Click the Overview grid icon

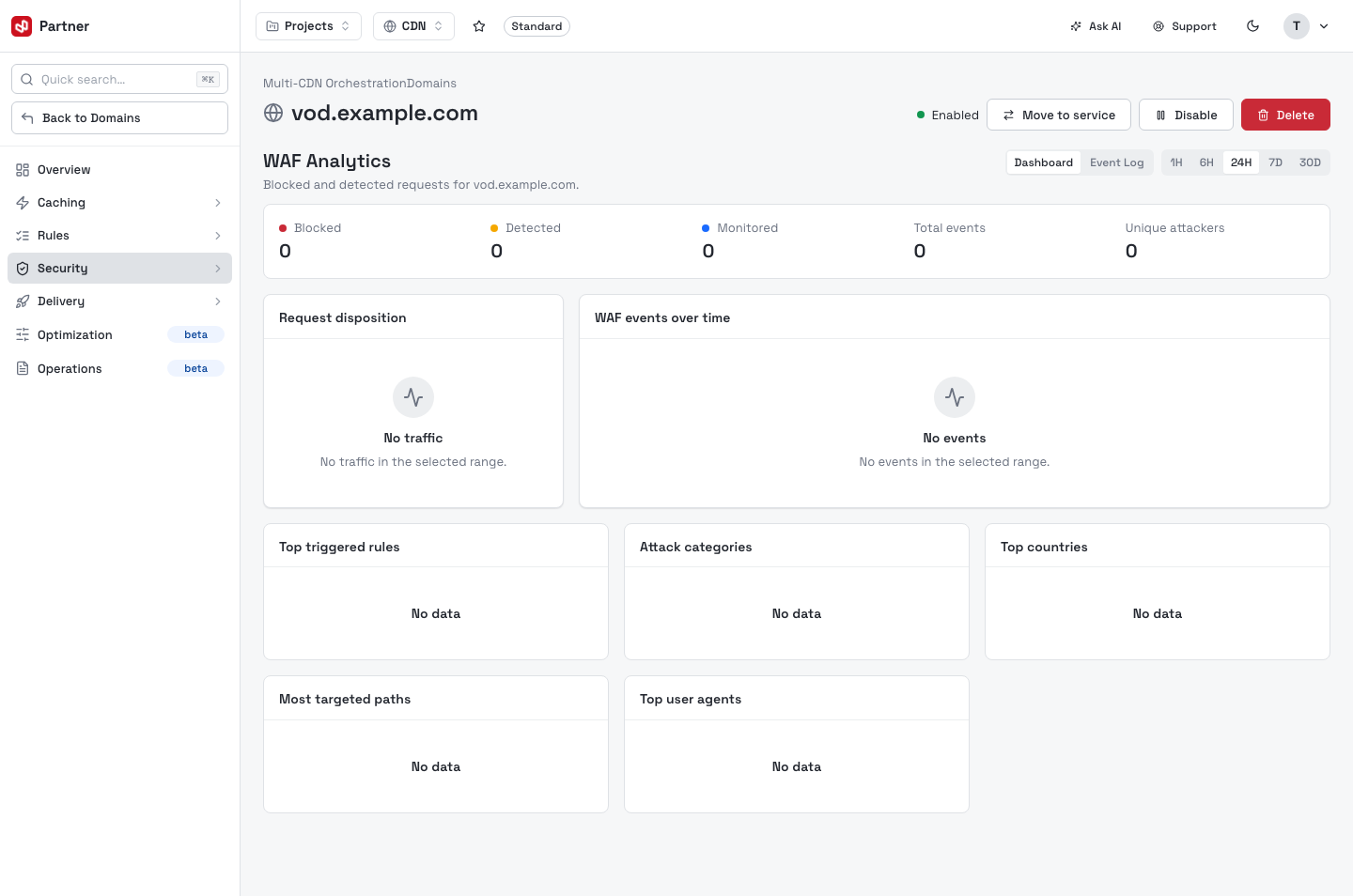[23, 170]
